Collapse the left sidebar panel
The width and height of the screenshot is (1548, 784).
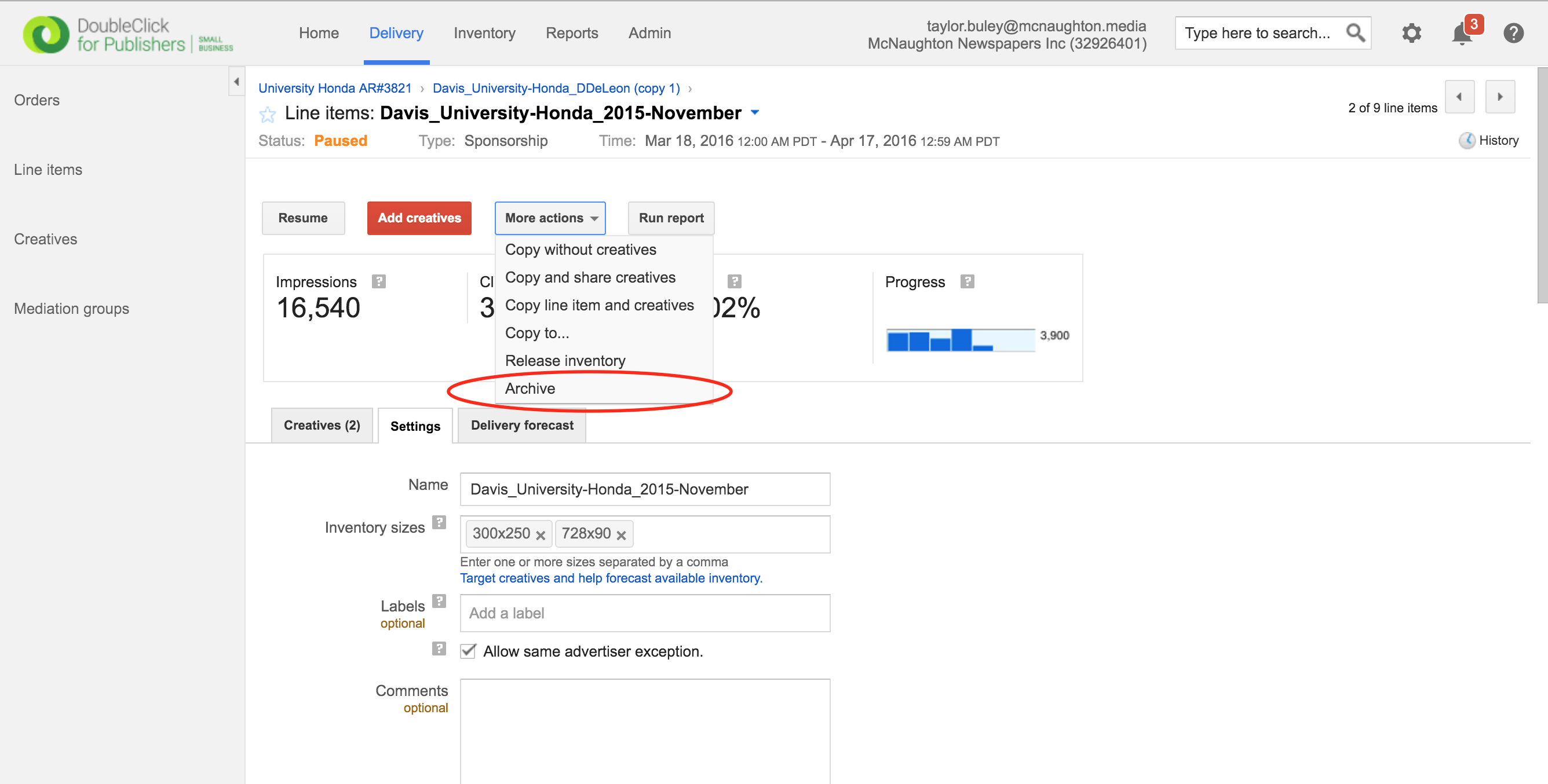[x=237, y=82]
